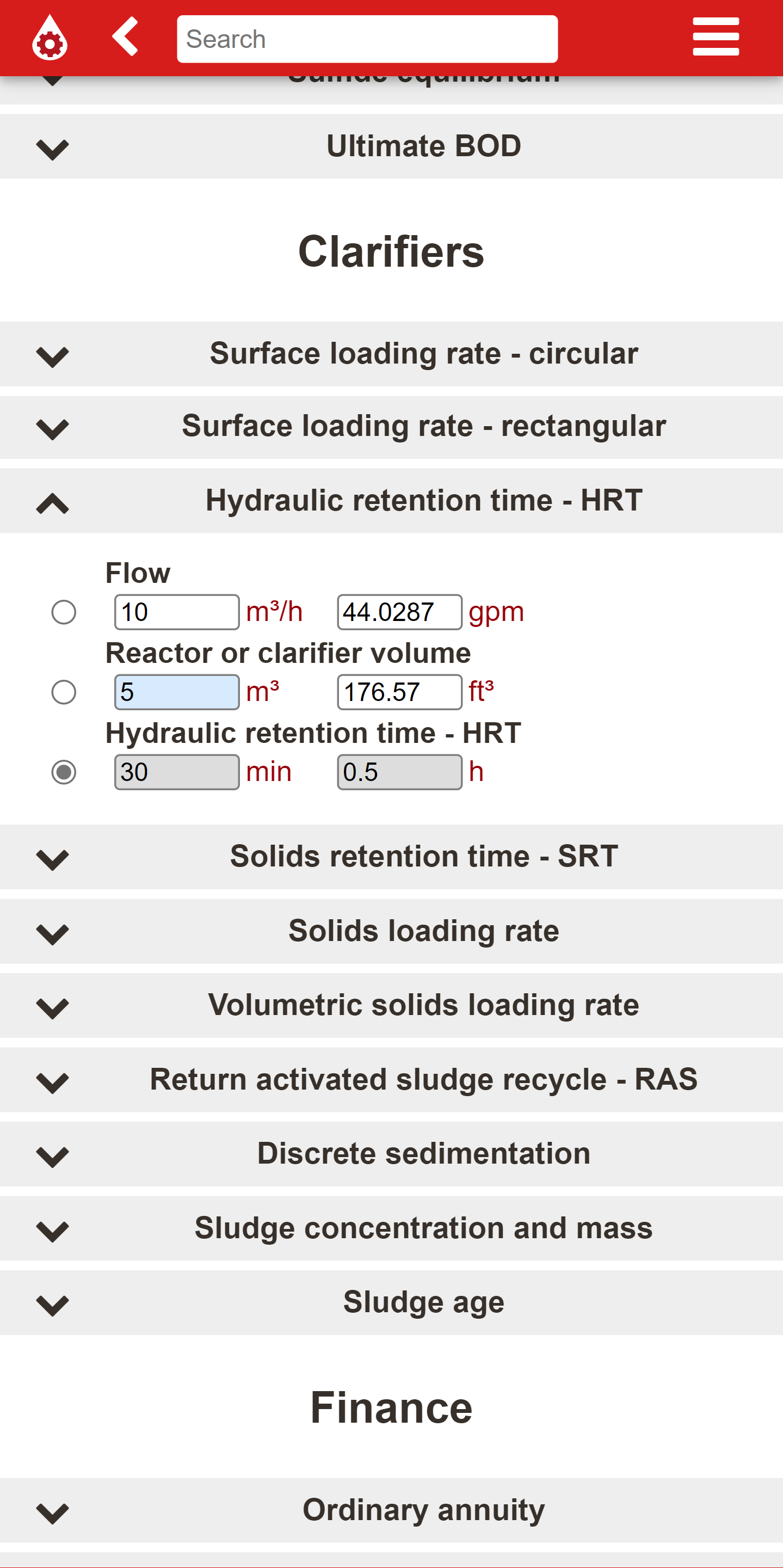Click the flow gpm input field
Image resolution: width=783 pixels, height=1568 pixels.
pyautogui.click(x=399, y=612)
